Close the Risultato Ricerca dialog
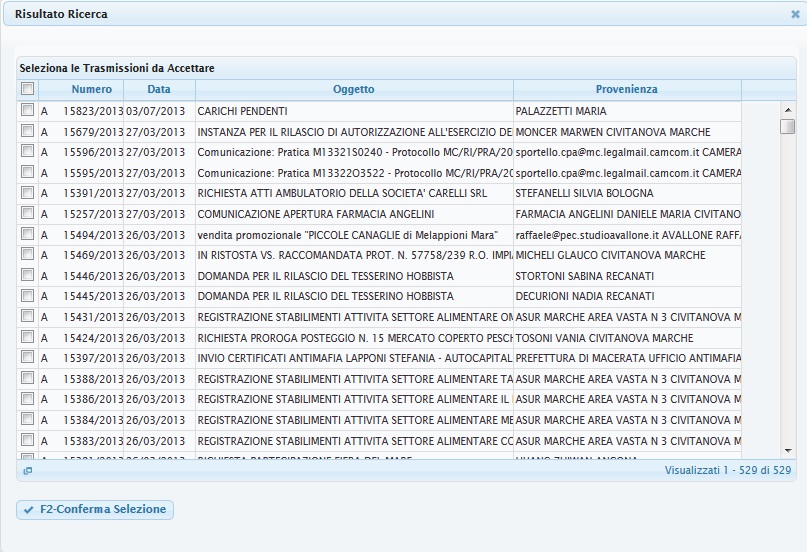Viewport: 807px width, 552px height. coord(795,14)
